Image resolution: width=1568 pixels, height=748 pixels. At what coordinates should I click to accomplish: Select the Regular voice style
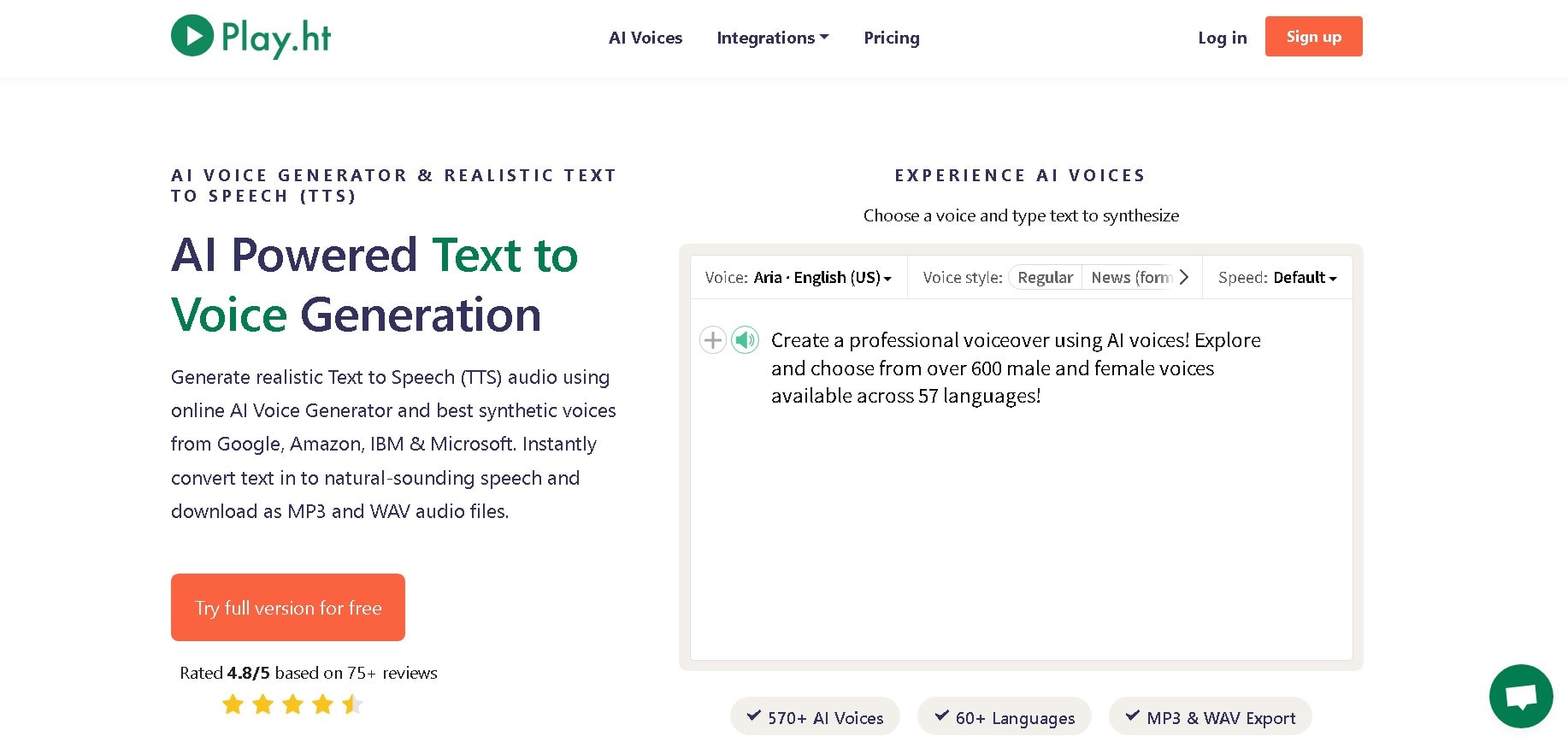point(1045,277)
